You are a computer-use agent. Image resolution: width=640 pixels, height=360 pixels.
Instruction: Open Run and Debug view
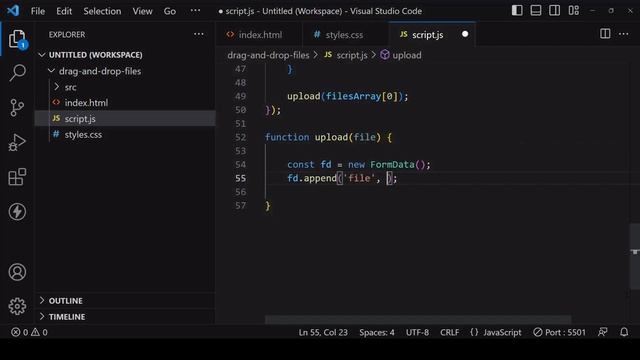click(x=17, y=142)
